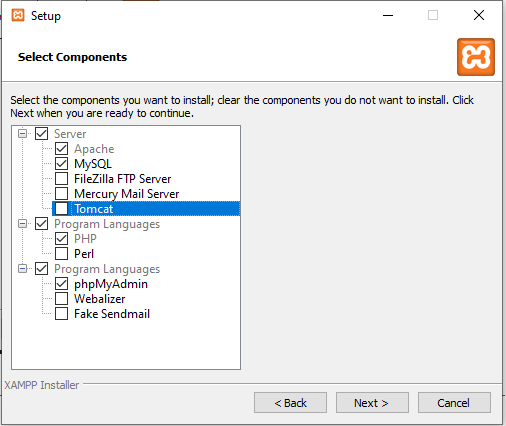
Task: Select the Apache label
Action: (94, 149)
